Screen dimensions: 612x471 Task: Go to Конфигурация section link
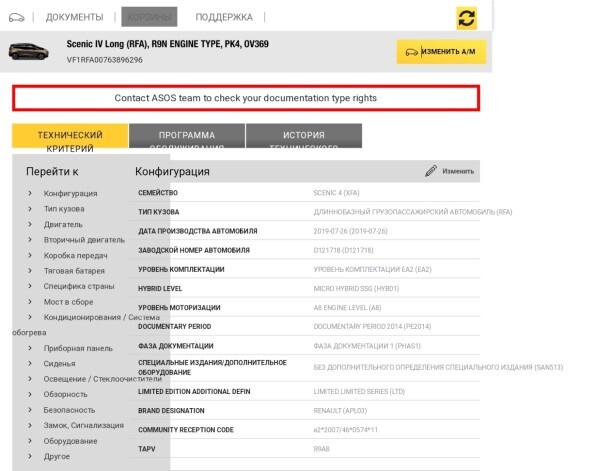pos(71,194)
